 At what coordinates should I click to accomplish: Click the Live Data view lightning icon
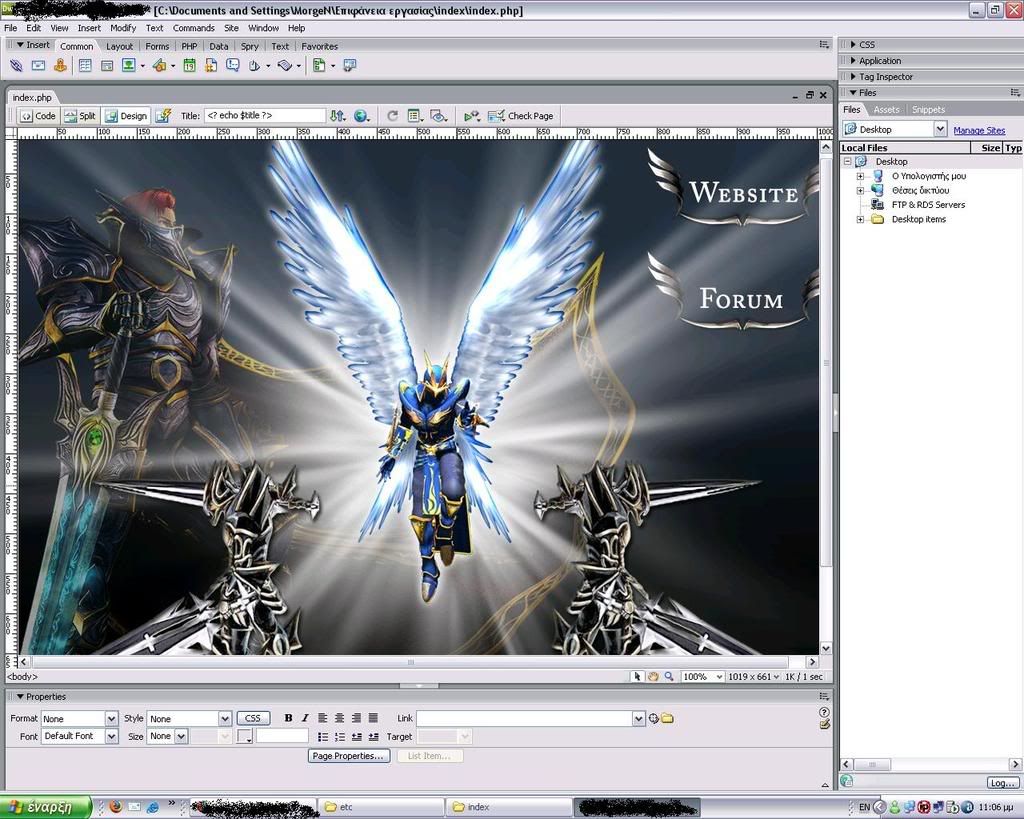163,116
